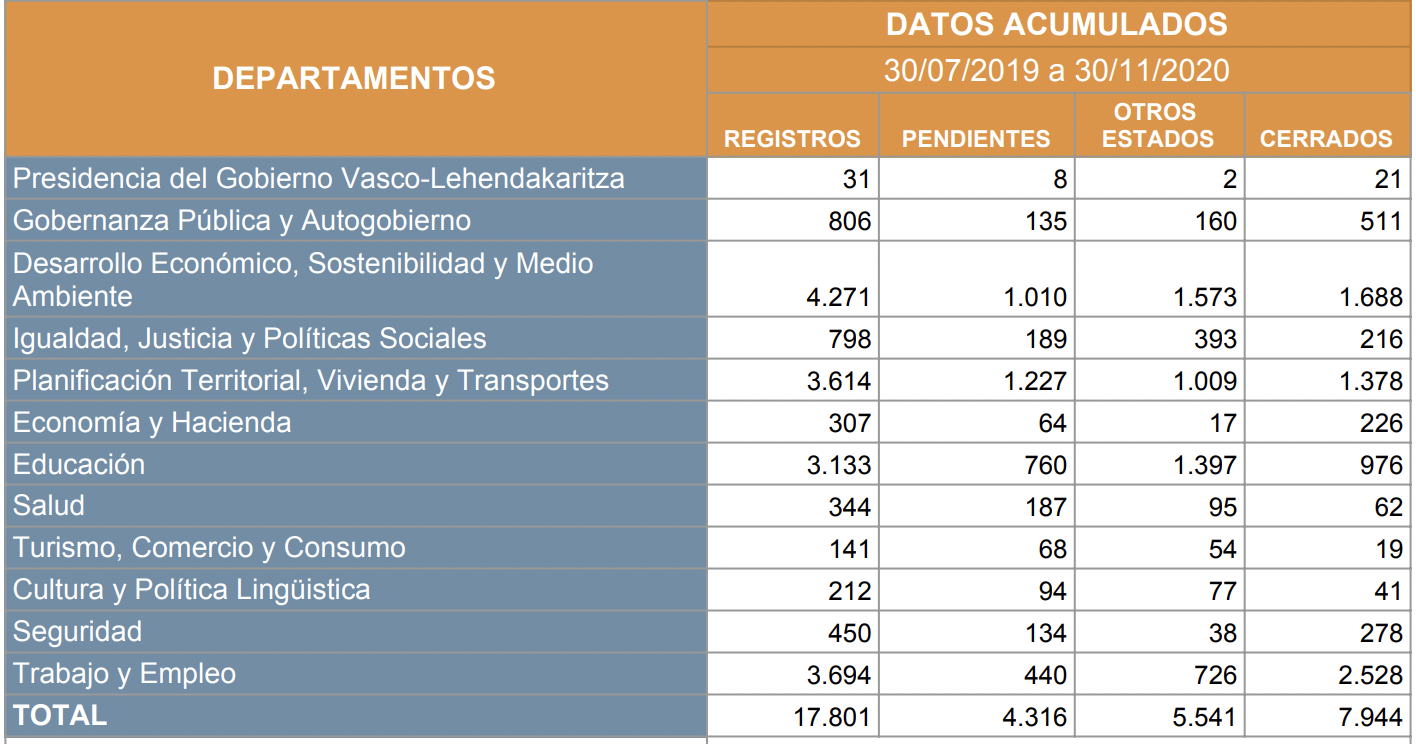Select the REGISTROS column header

(792, 139)
